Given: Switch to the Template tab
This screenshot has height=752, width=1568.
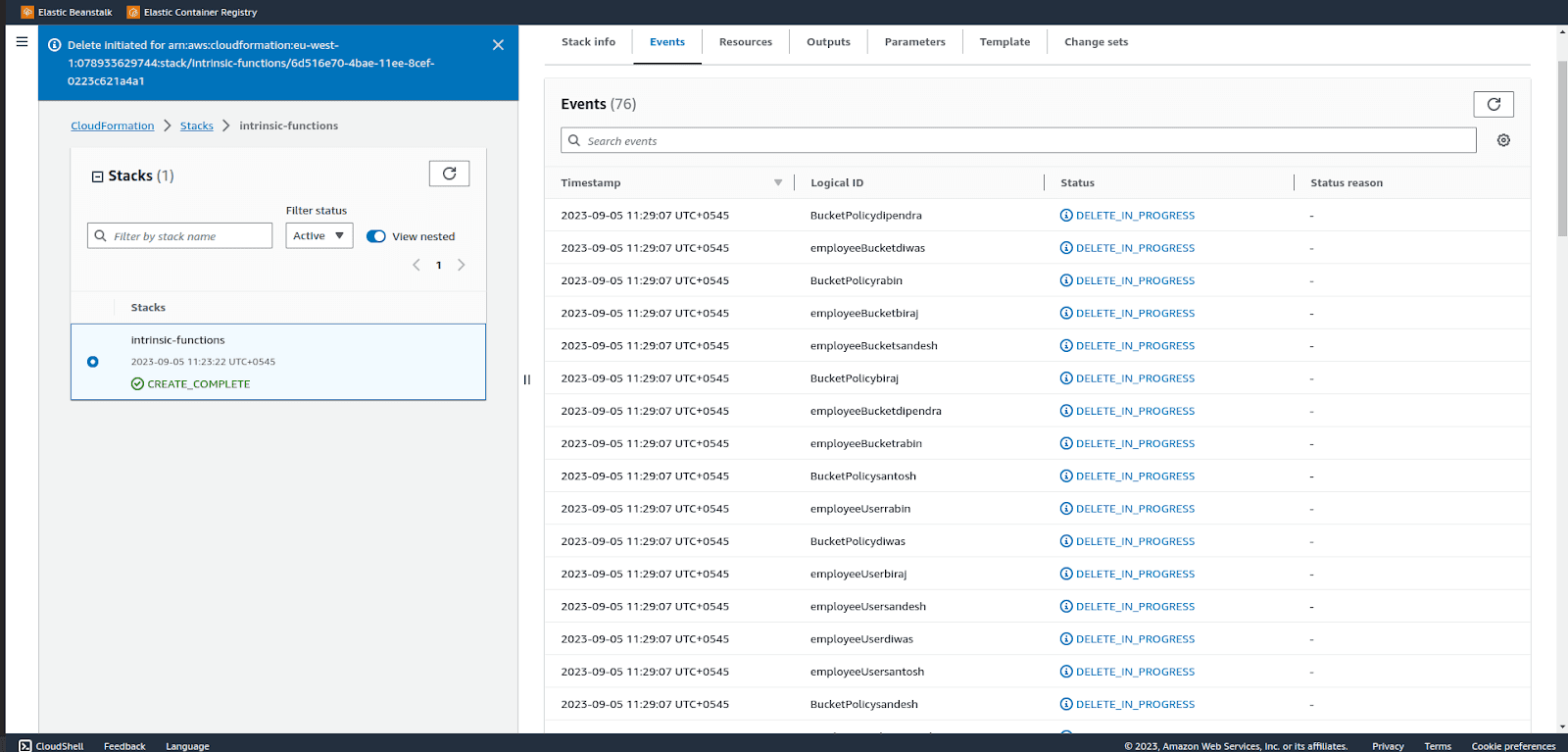Looking at the screenshot, I should coord(1004,42).
